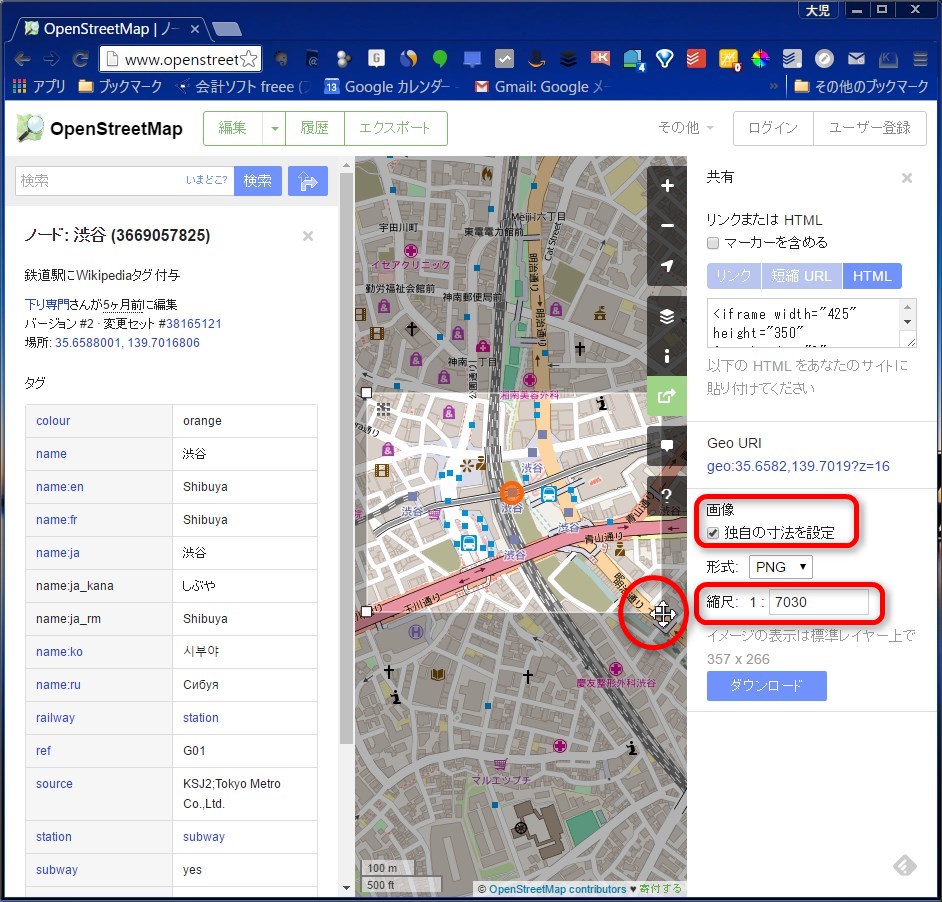942x902 pixels.
Task: Click the いまどこ? link in search box
Action: (x=207, y=180)
